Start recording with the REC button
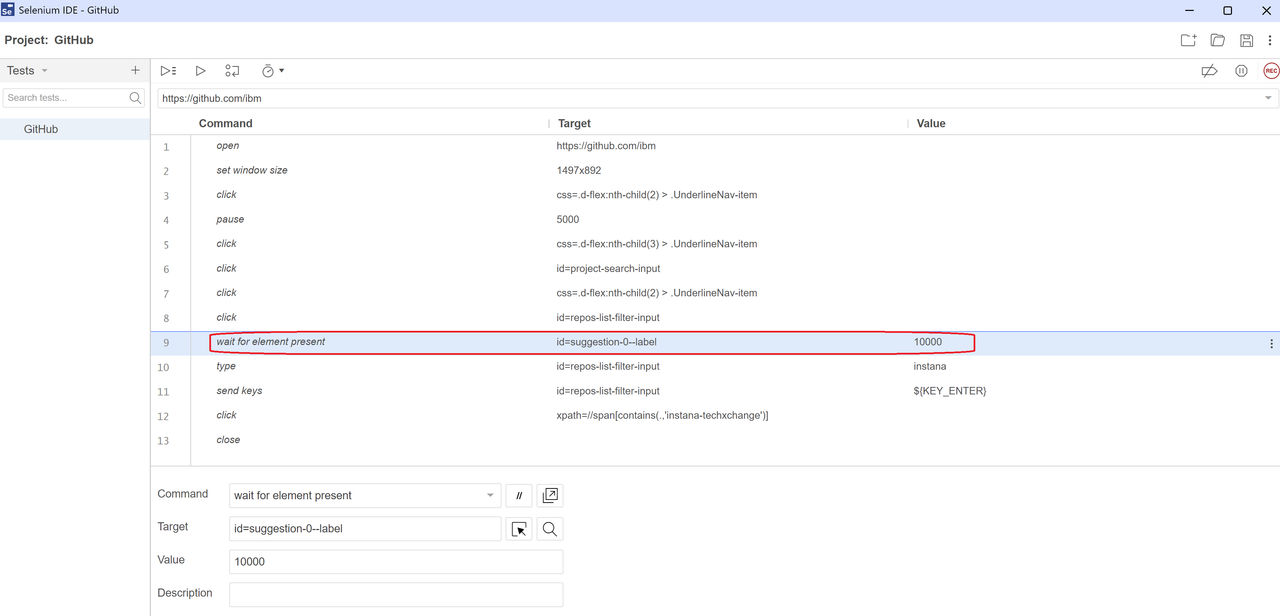The height and width of the screenshot is (616, 1280). tap(1271, 71)
